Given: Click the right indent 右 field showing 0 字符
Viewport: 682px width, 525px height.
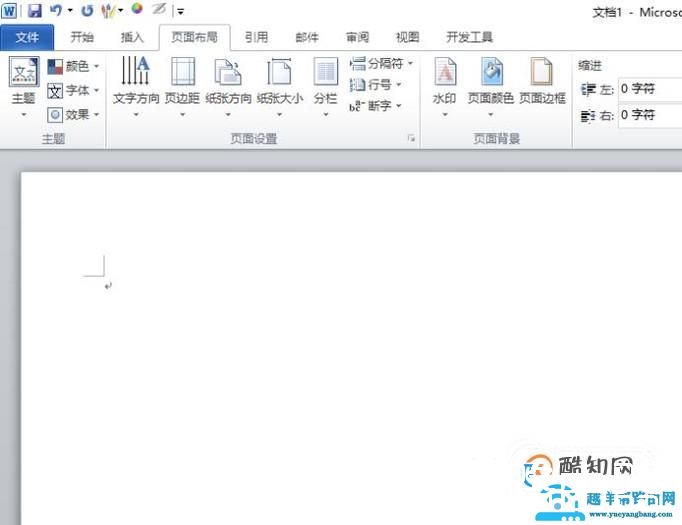Looking at the screenshot, I should tap(650, 115).
